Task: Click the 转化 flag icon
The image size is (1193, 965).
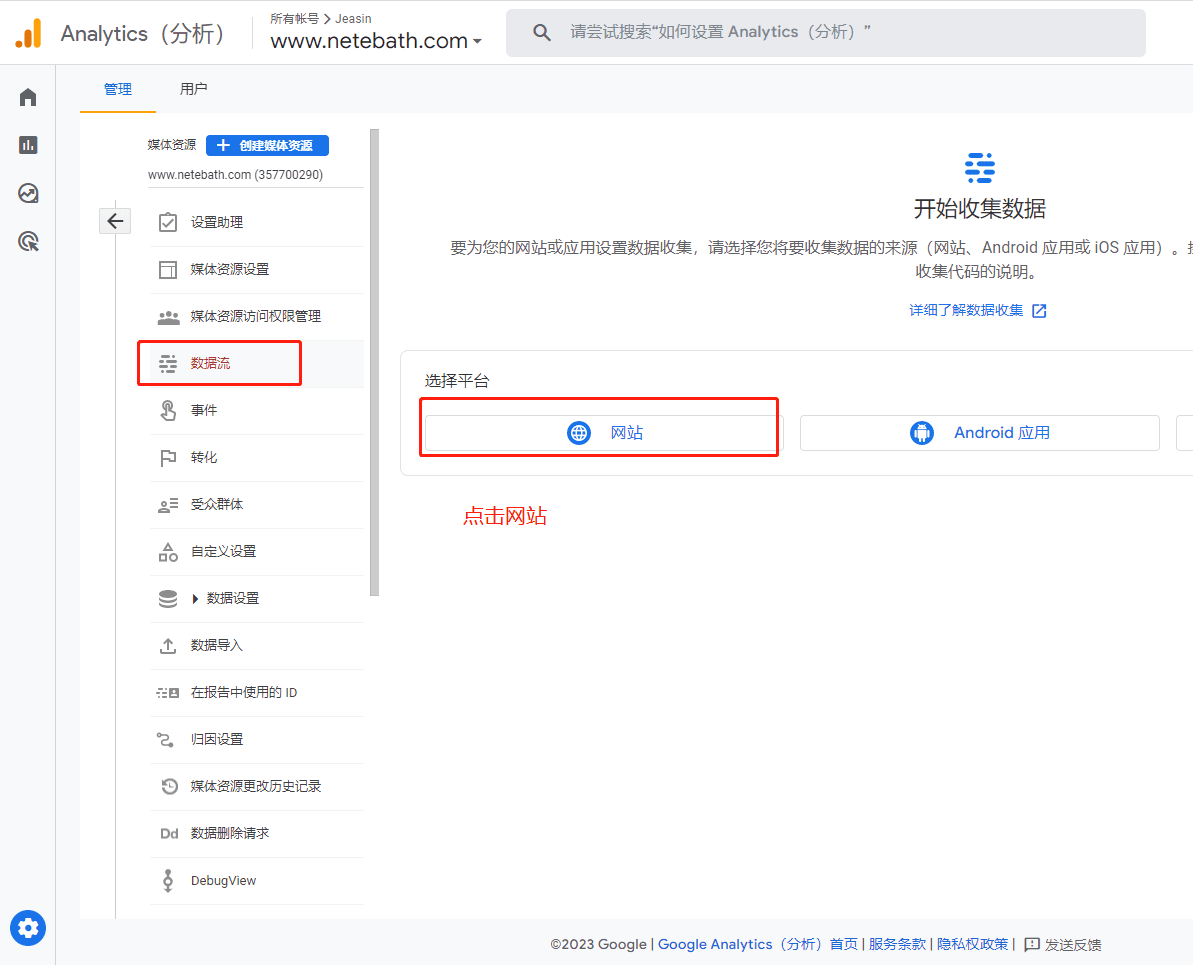Action: (168, 457)
